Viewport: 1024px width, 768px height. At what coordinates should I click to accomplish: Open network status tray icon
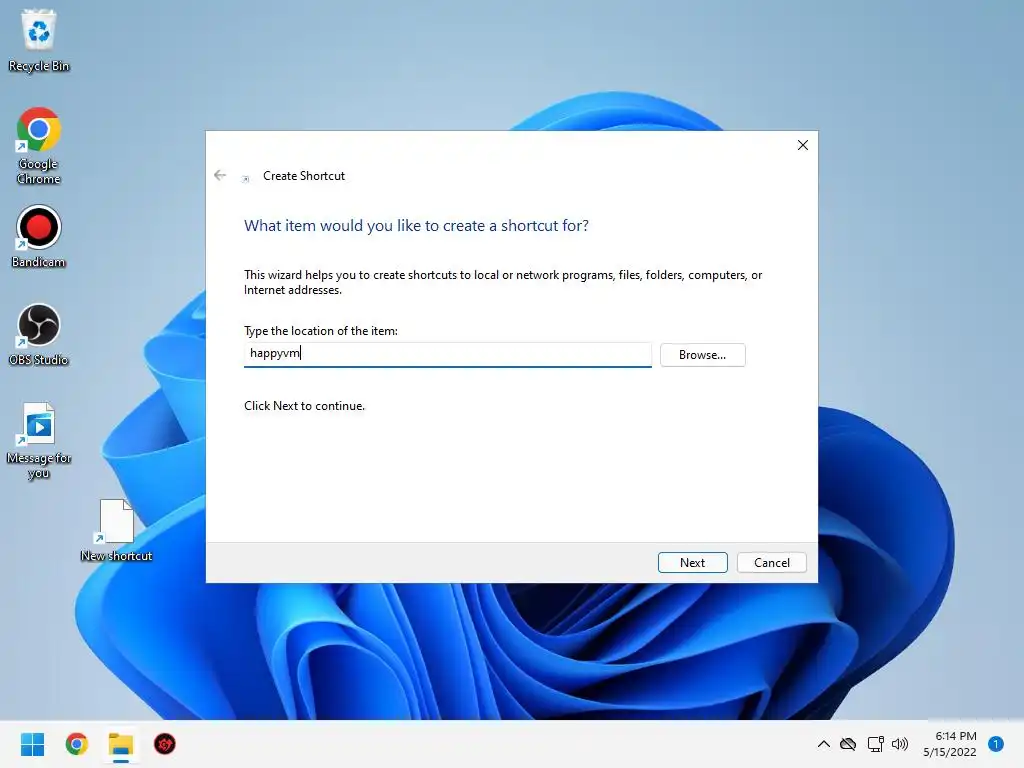pyautogui.click(x=875, y=744)
